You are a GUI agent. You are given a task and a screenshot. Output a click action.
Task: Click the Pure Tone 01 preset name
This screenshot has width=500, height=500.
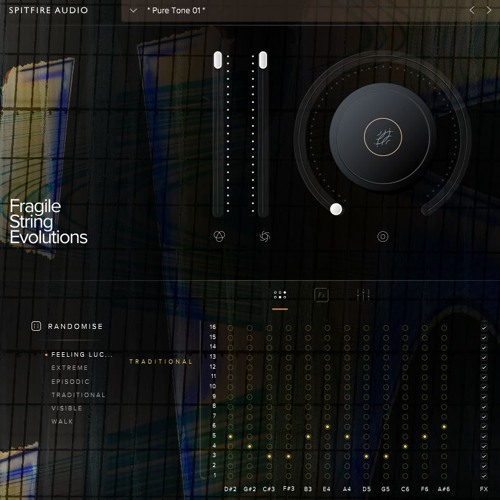[176, 11]
